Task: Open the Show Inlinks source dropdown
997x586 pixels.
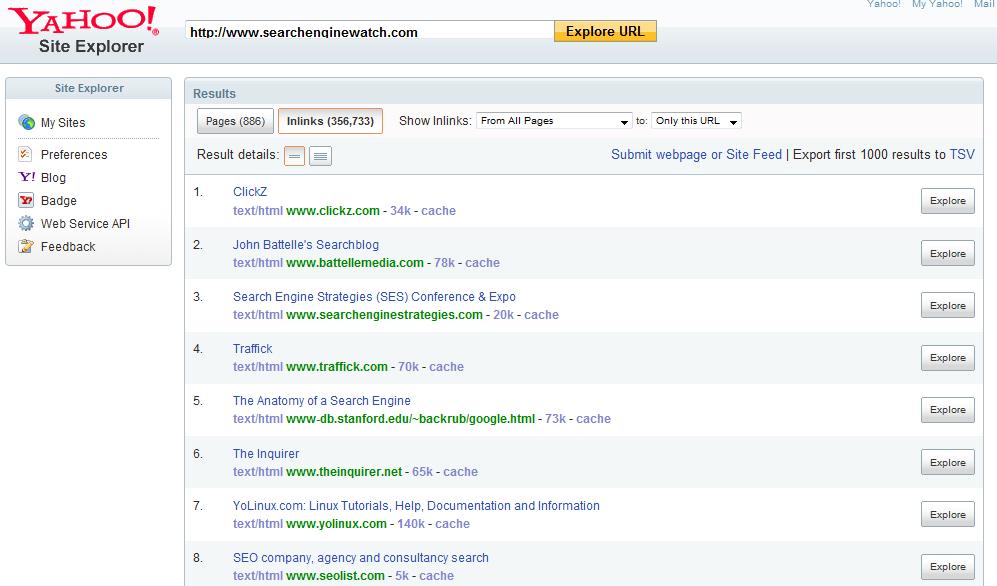Action: [554, 120]
